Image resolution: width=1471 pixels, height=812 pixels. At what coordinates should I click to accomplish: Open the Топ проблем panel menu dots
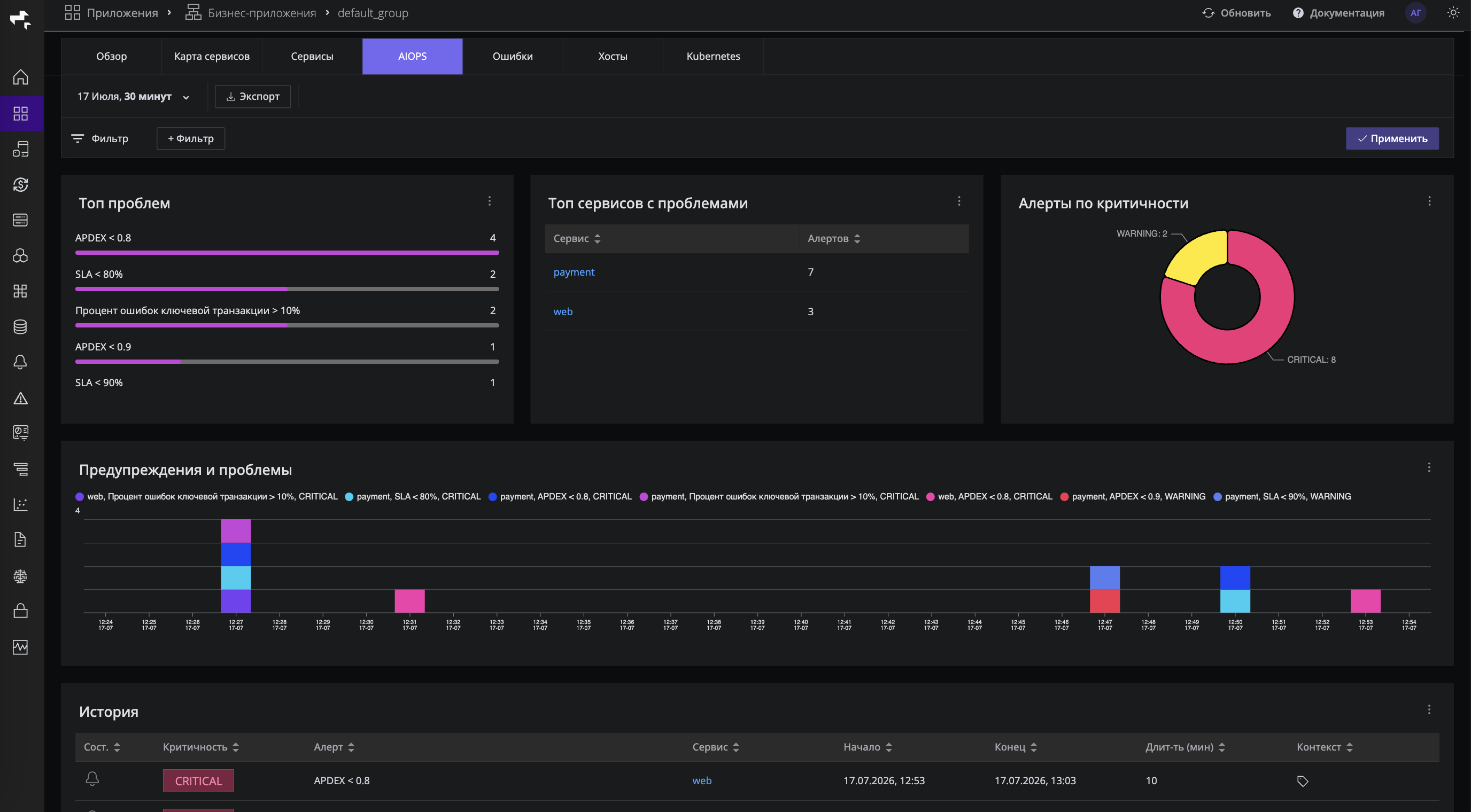click(x=490, y=201)
